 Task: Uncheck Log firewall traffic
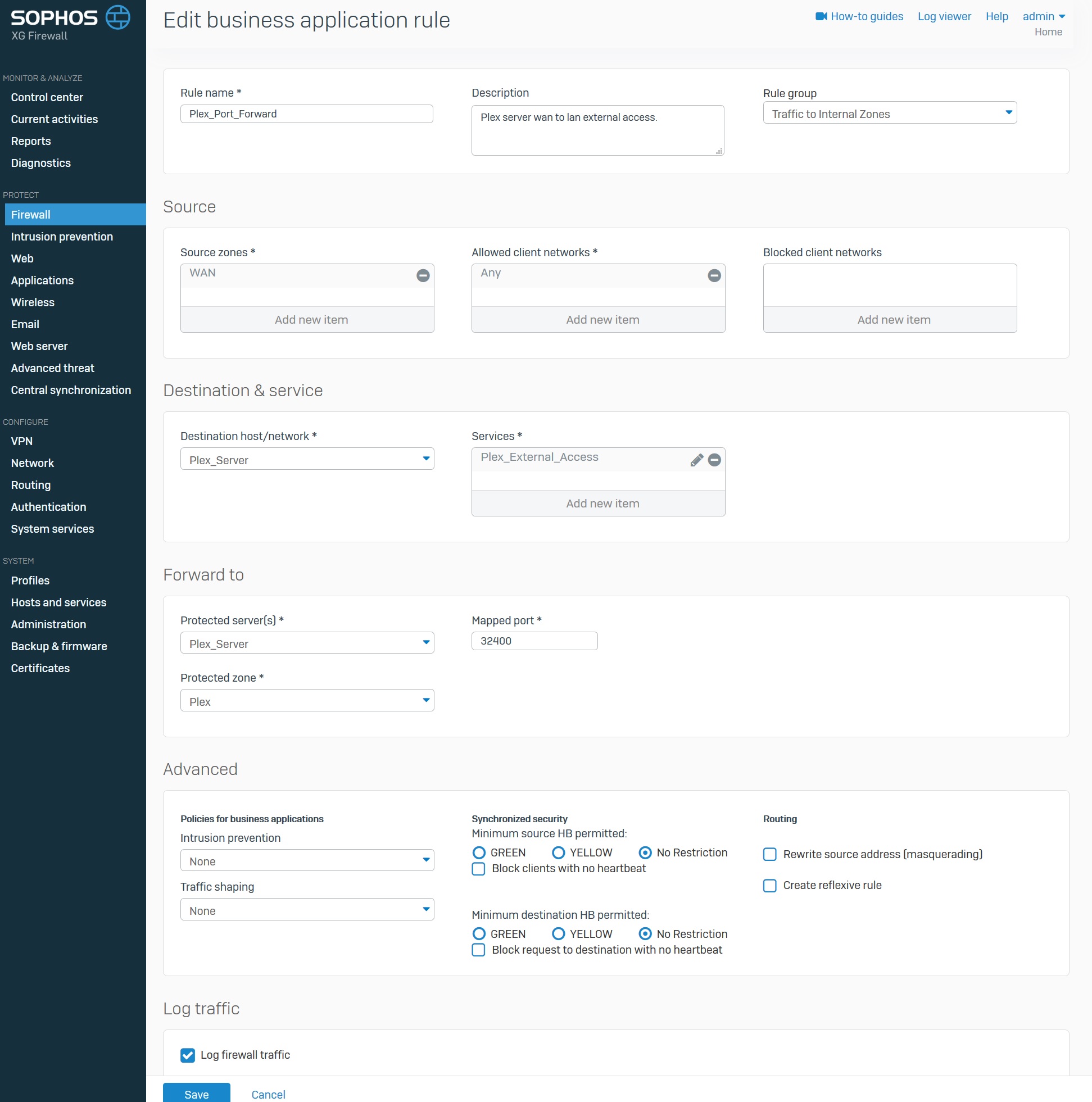188,1055
